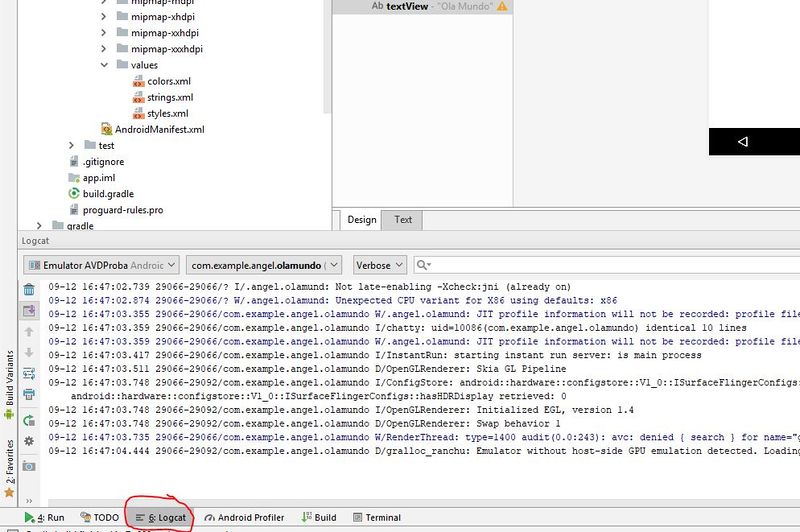
Task: Click the logcat horizontal scrollbar
Action: pyautogui.click(x=423, y=502)
